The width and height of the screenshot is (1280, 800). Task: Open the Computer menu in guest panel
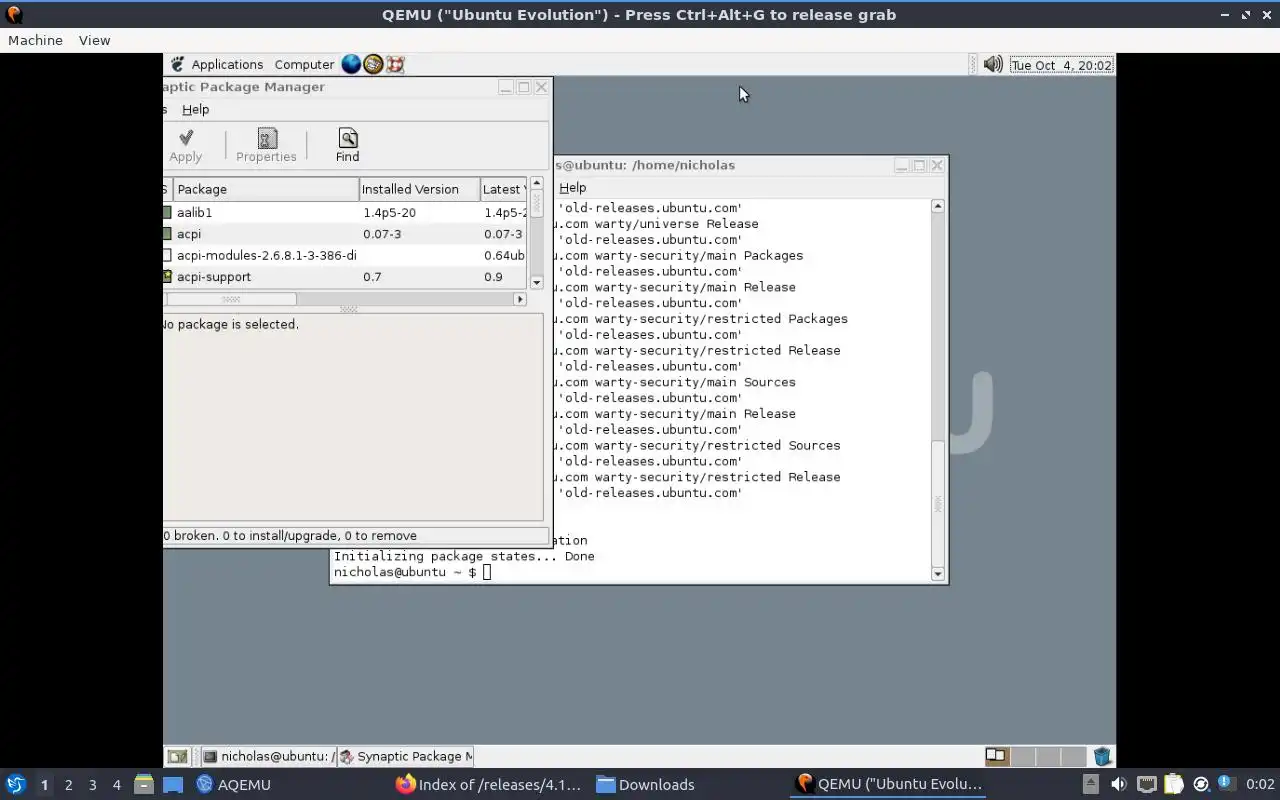304,64
